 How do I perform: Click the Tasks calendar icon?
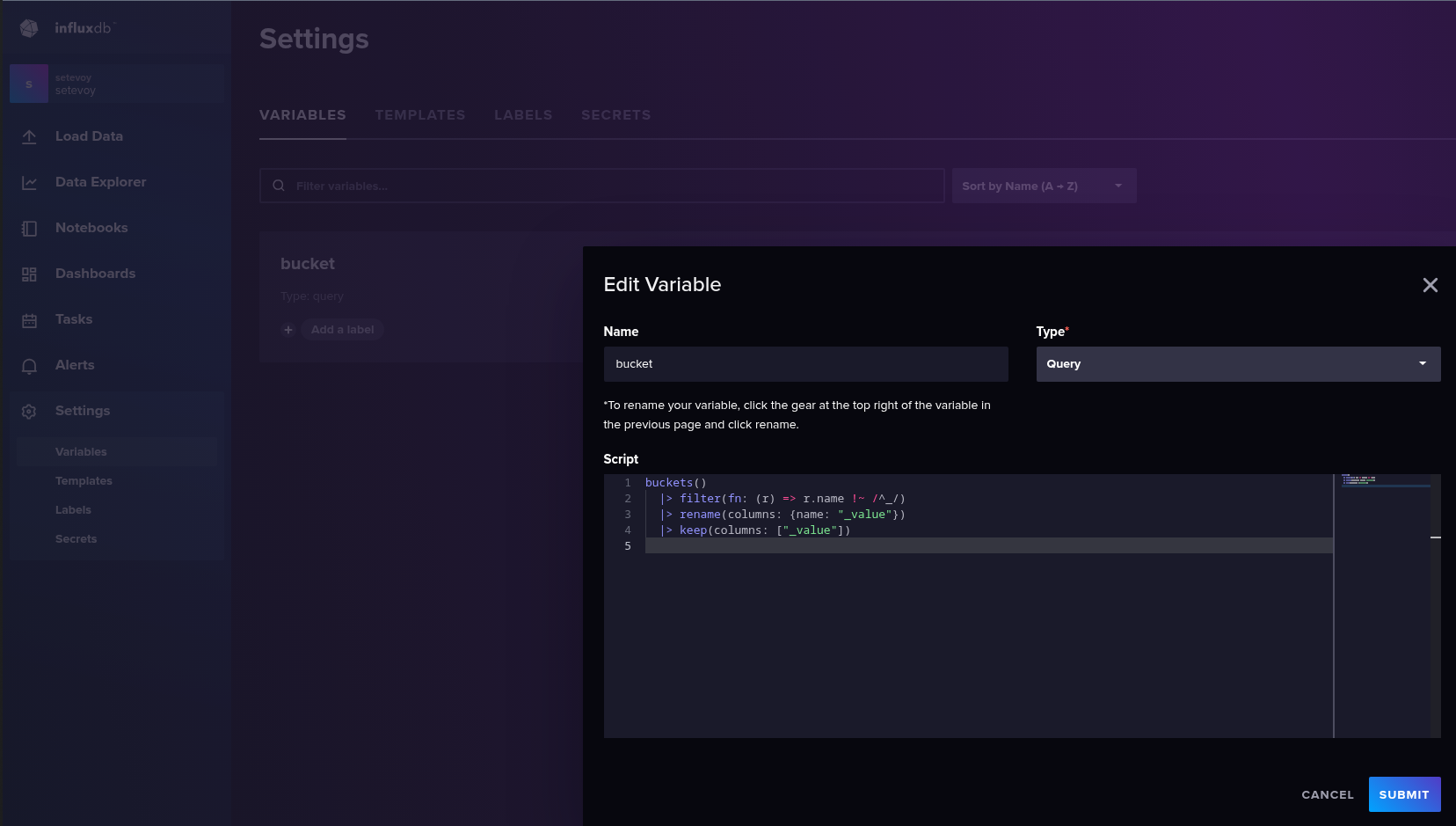coord(29,320)
